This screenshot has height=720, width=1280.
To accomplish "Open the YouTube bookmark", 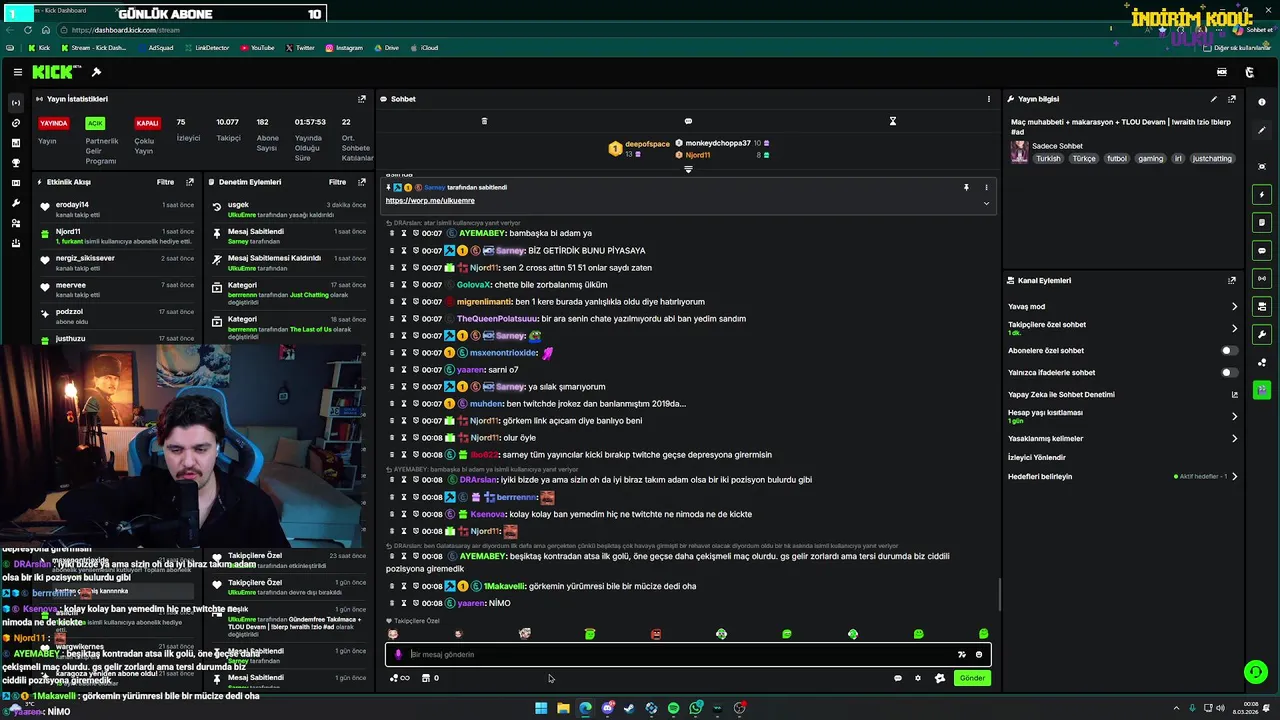I will [x=257, y=48].
